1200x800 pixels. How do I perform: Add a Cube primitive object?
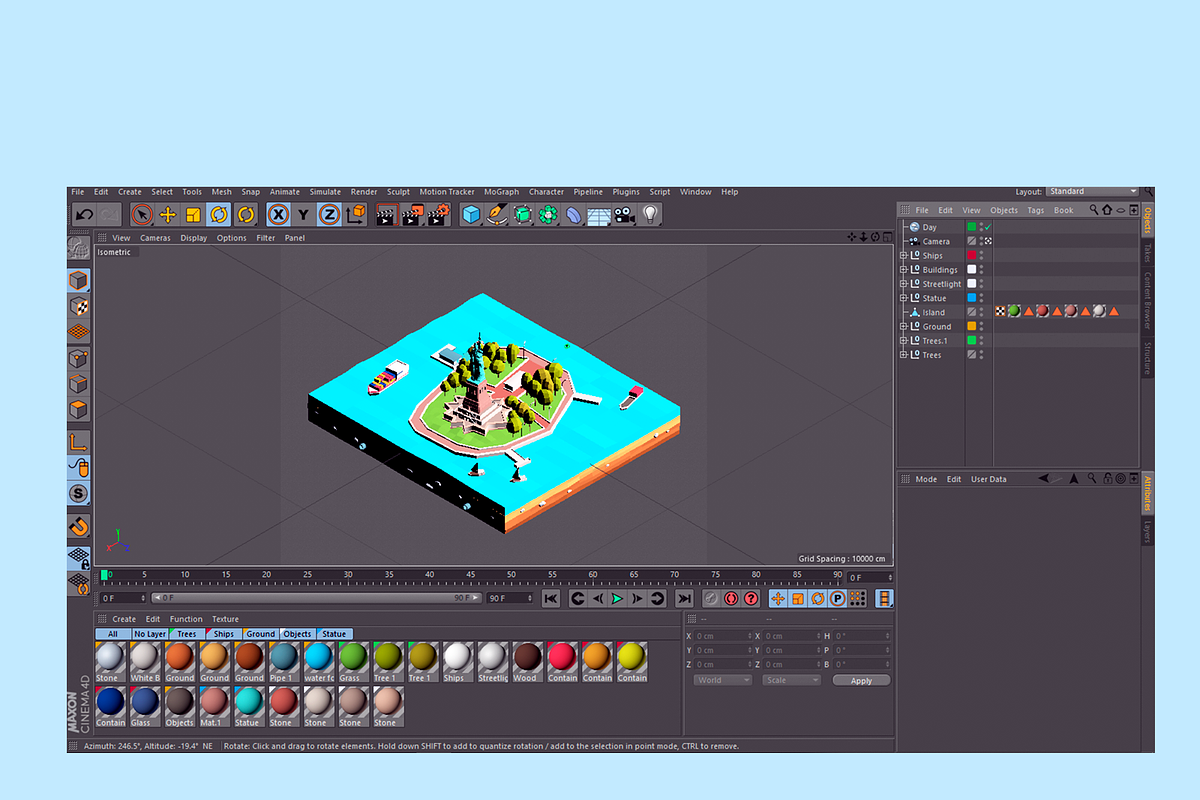pyautogui.click(x=471, y=214)
